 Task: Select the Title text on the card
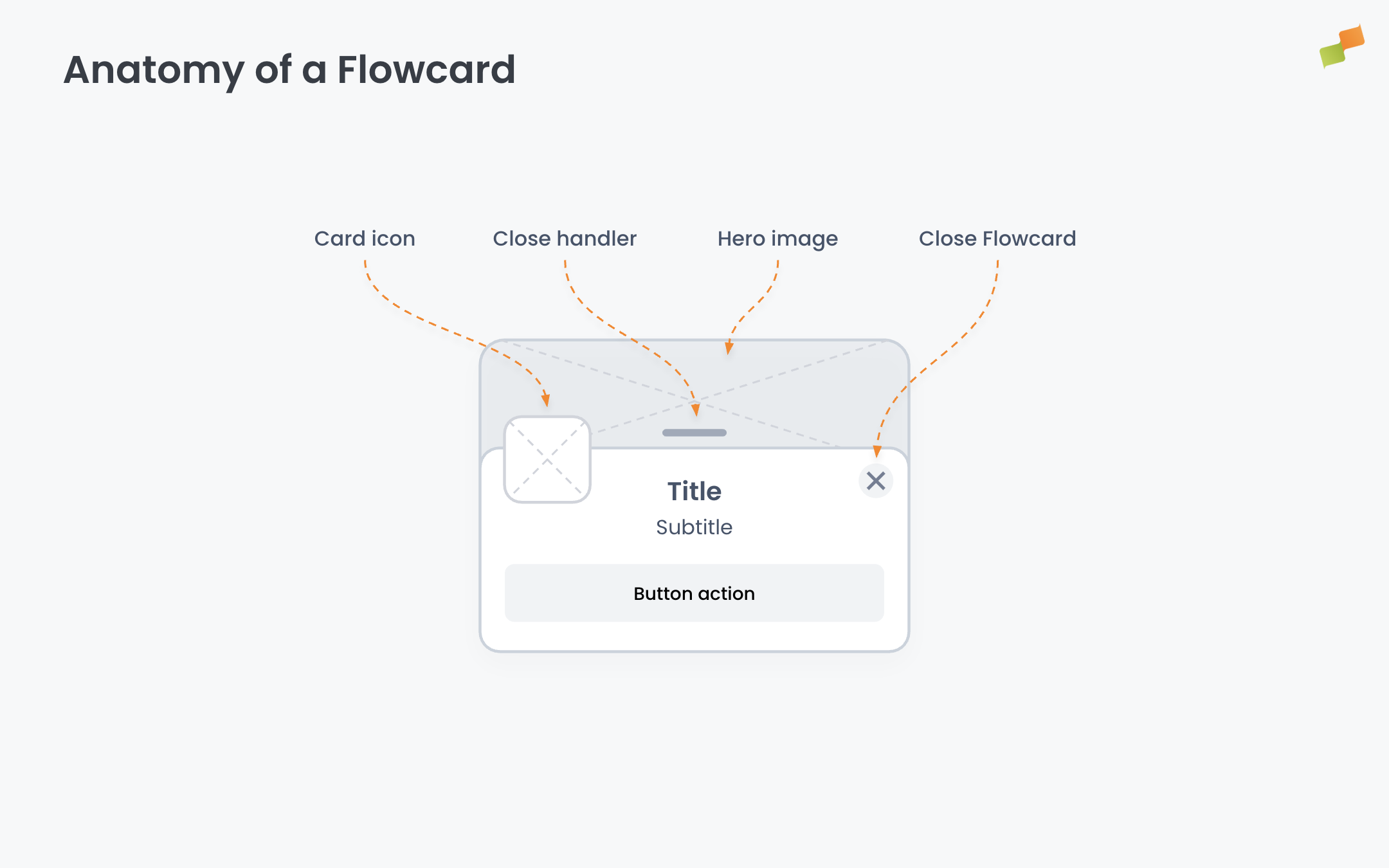tap(694, 491)
